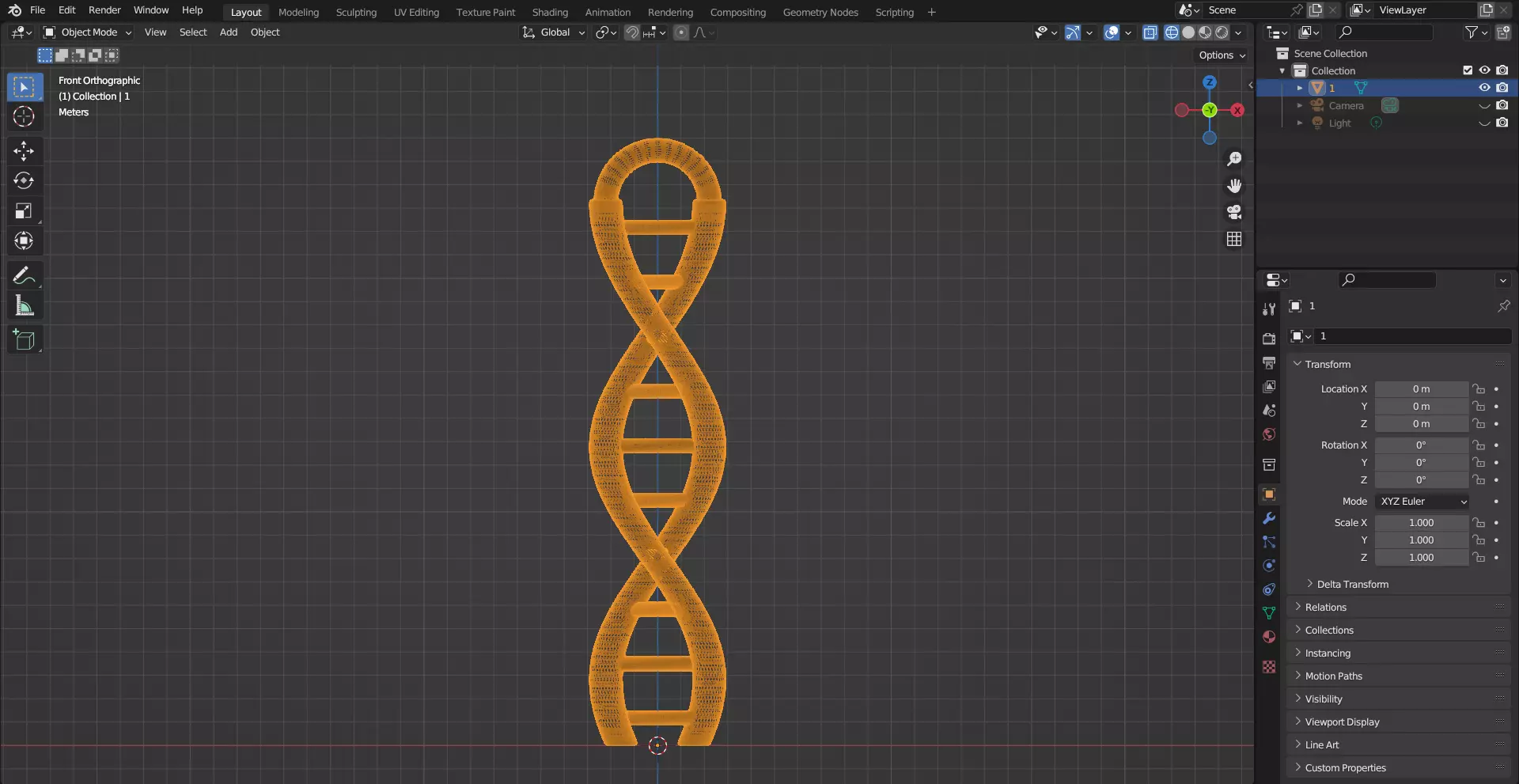Select the Add Cube tool
This screenshot has height=784, width=1519.
coord(25,340)
